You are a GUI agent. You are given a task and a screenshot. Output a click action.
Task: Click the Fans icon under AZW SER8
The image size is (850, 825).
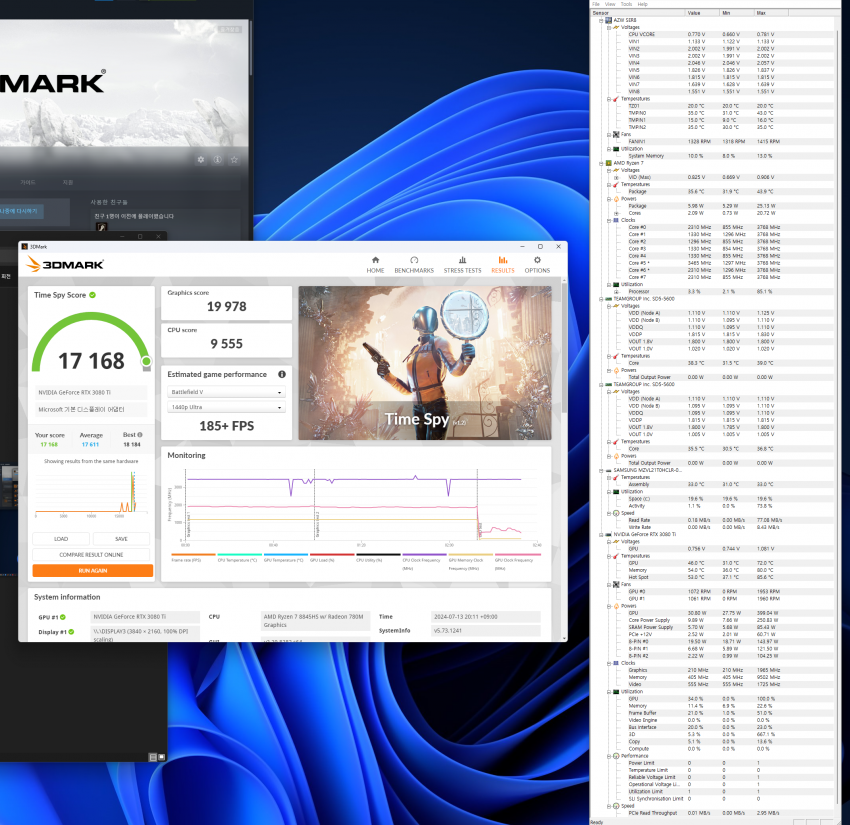[x=616, y=134]
